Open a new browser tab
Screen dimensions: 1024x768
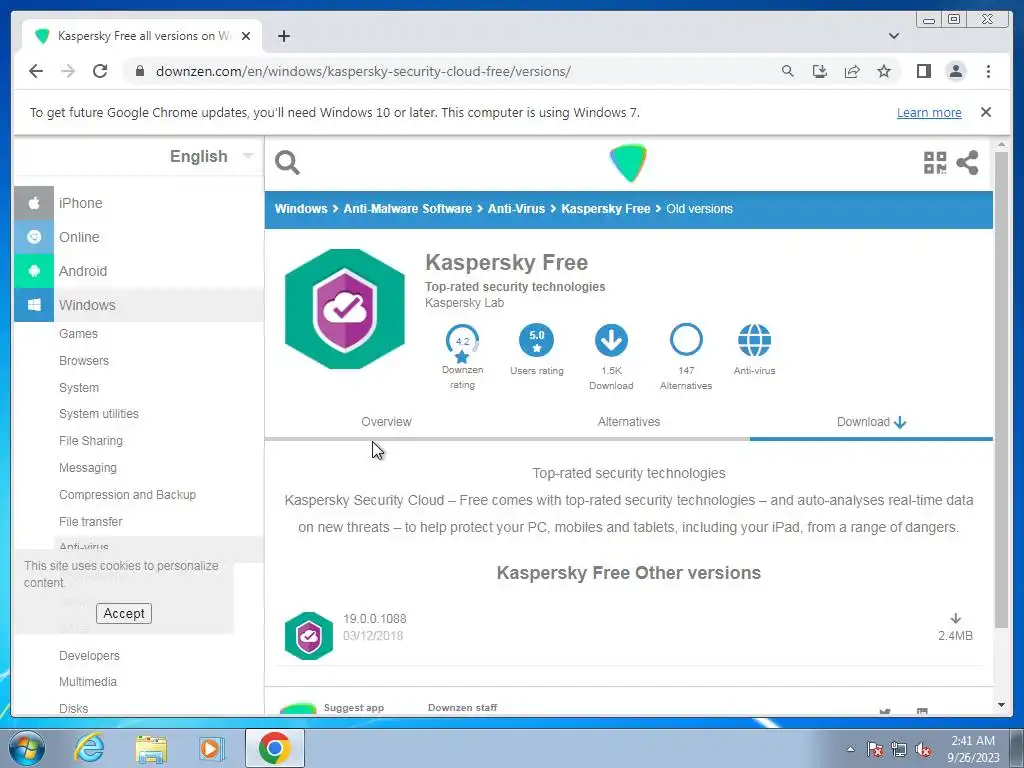point(283,36)
